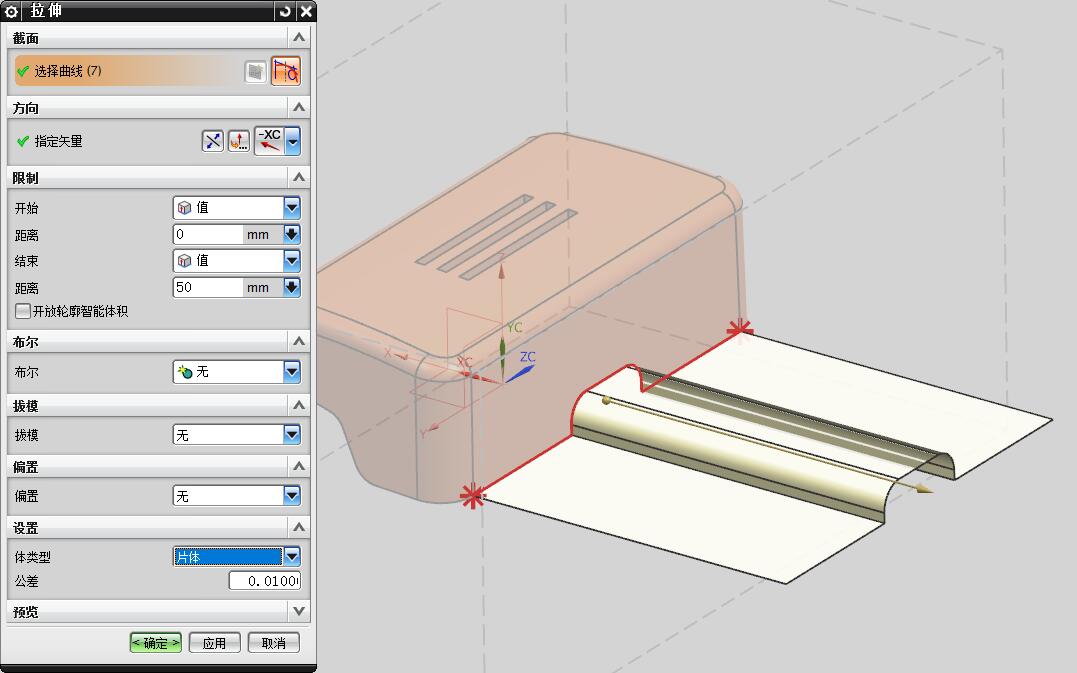Open the vector dialog icon
The height and width of the screenshot is (673, 1077).
click(239, 141)
